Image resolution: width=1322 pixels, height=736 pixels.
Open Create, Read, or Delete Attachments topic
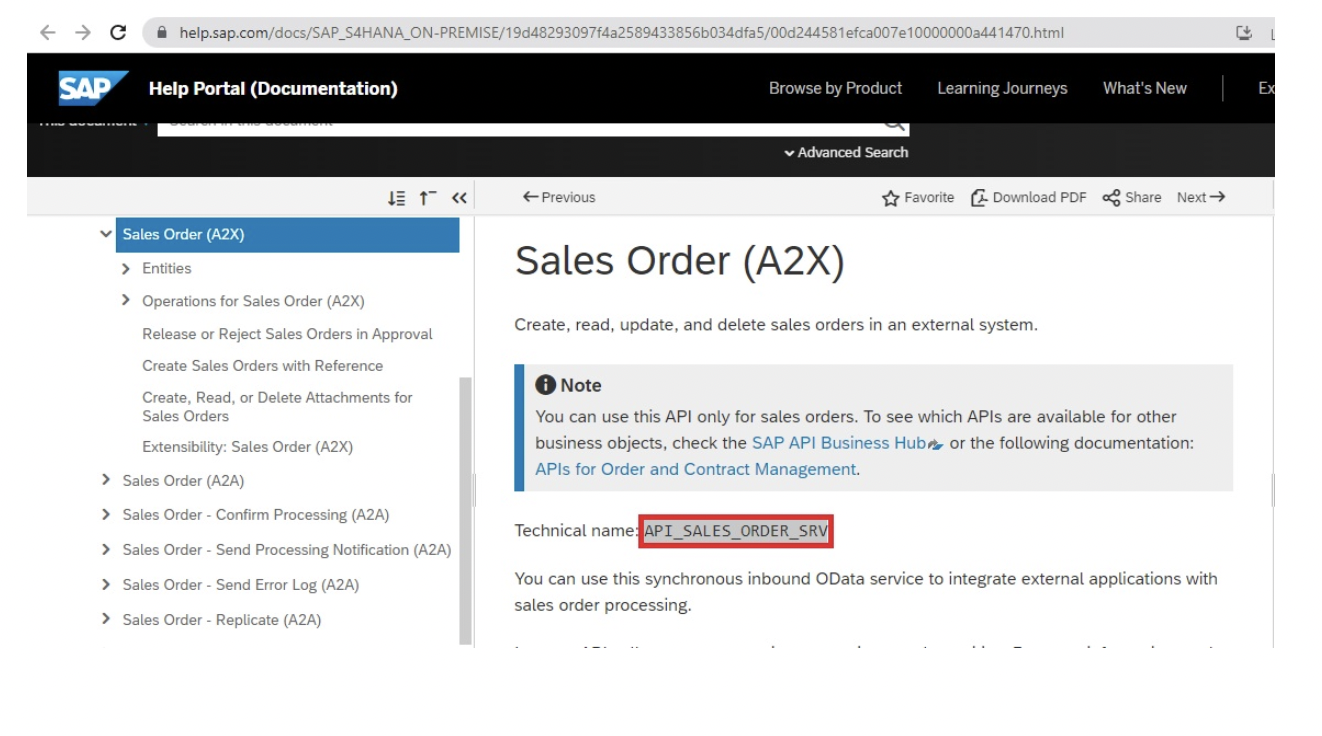pyautogui.click(x=277, y=406)
